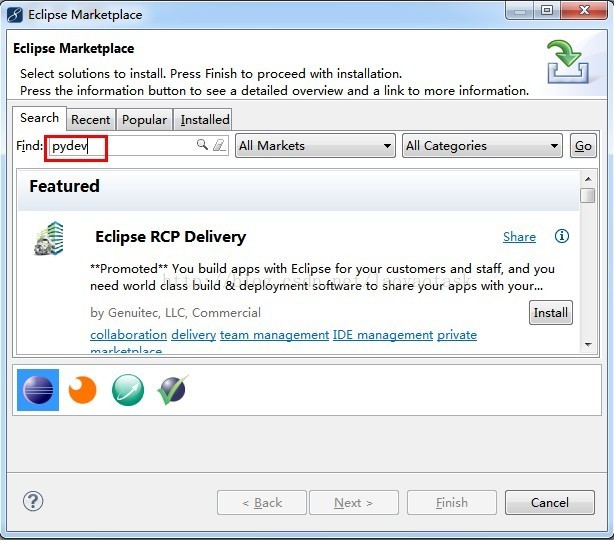Open the All Markets dropdown
This screenshot has height=540, width=614.
[315, 146]
